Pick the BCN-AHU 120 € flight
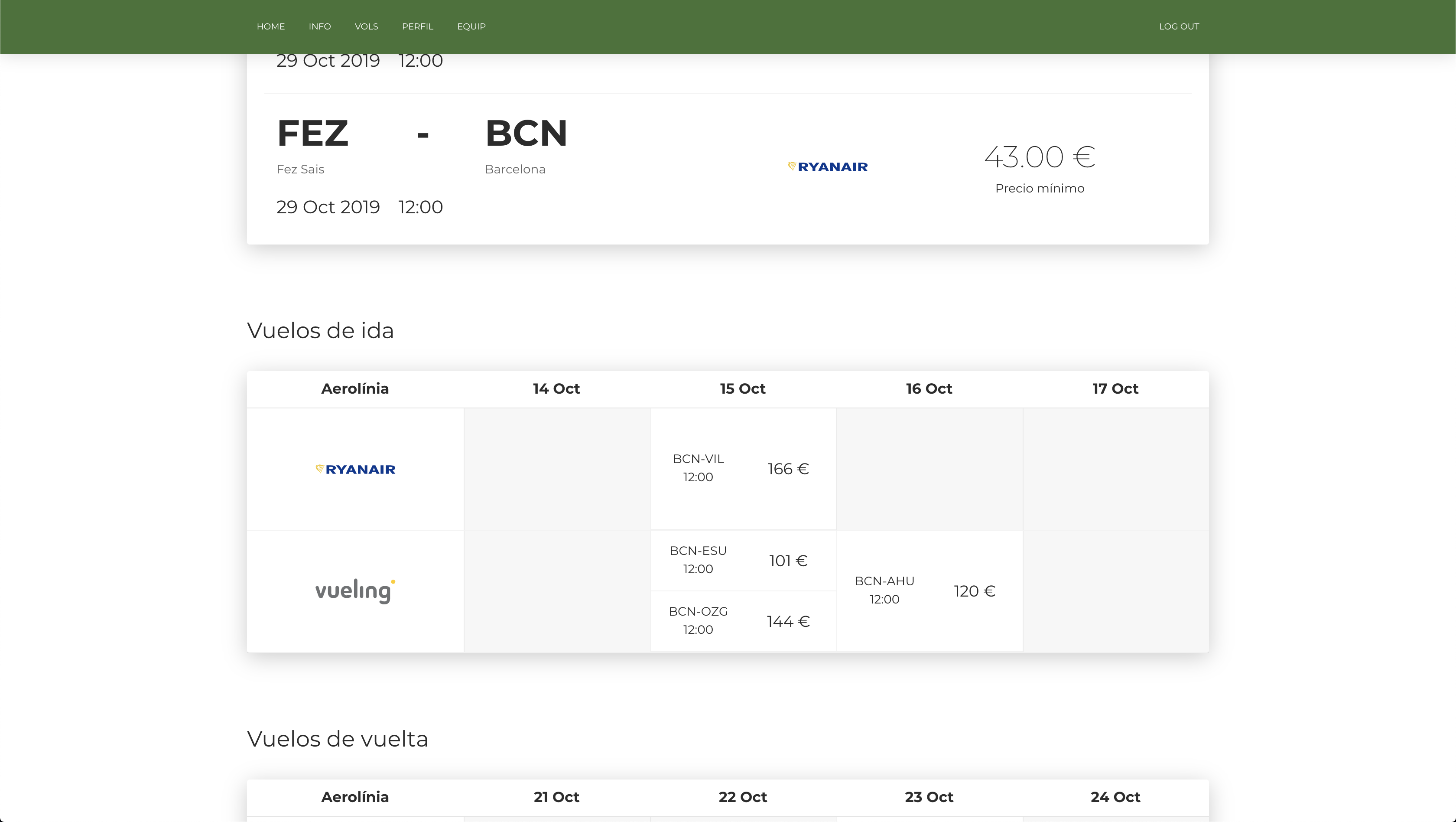 click(929, 591)
